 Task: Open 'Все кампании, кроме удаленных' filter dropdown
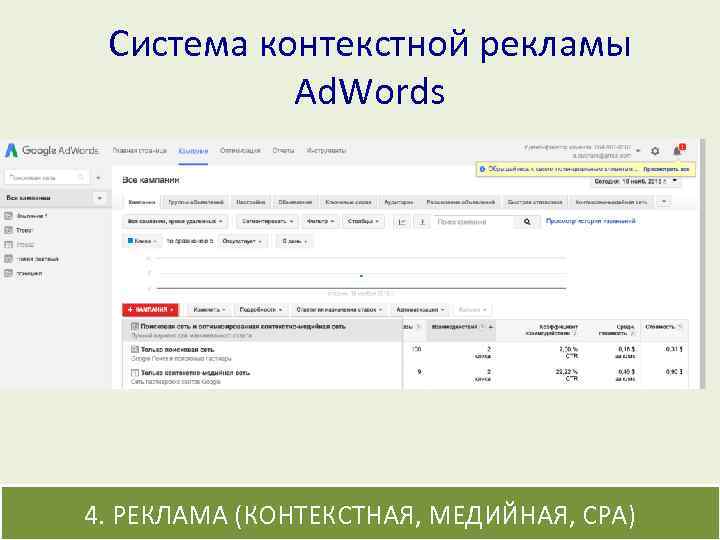tap(175, 221)
